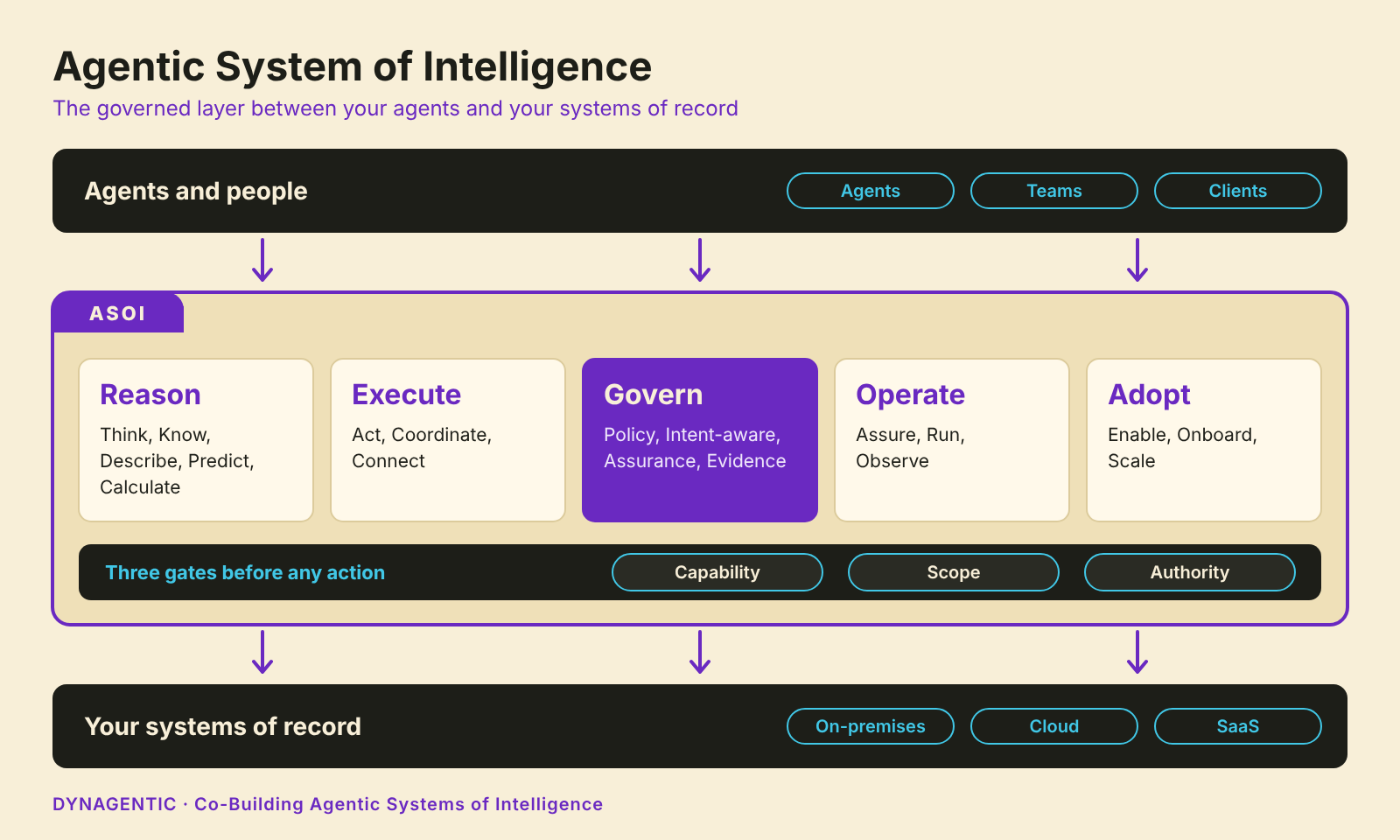
Task: Click the Scope gate pill
Action: [954, 572]
